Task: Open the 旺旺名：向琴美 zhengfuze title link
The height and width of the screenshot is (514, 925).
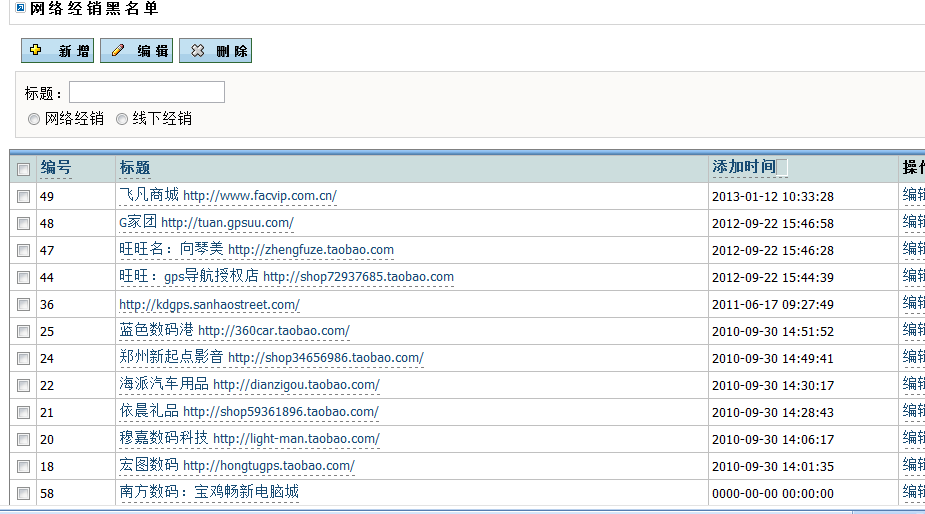Action: (x=257, y=249)
